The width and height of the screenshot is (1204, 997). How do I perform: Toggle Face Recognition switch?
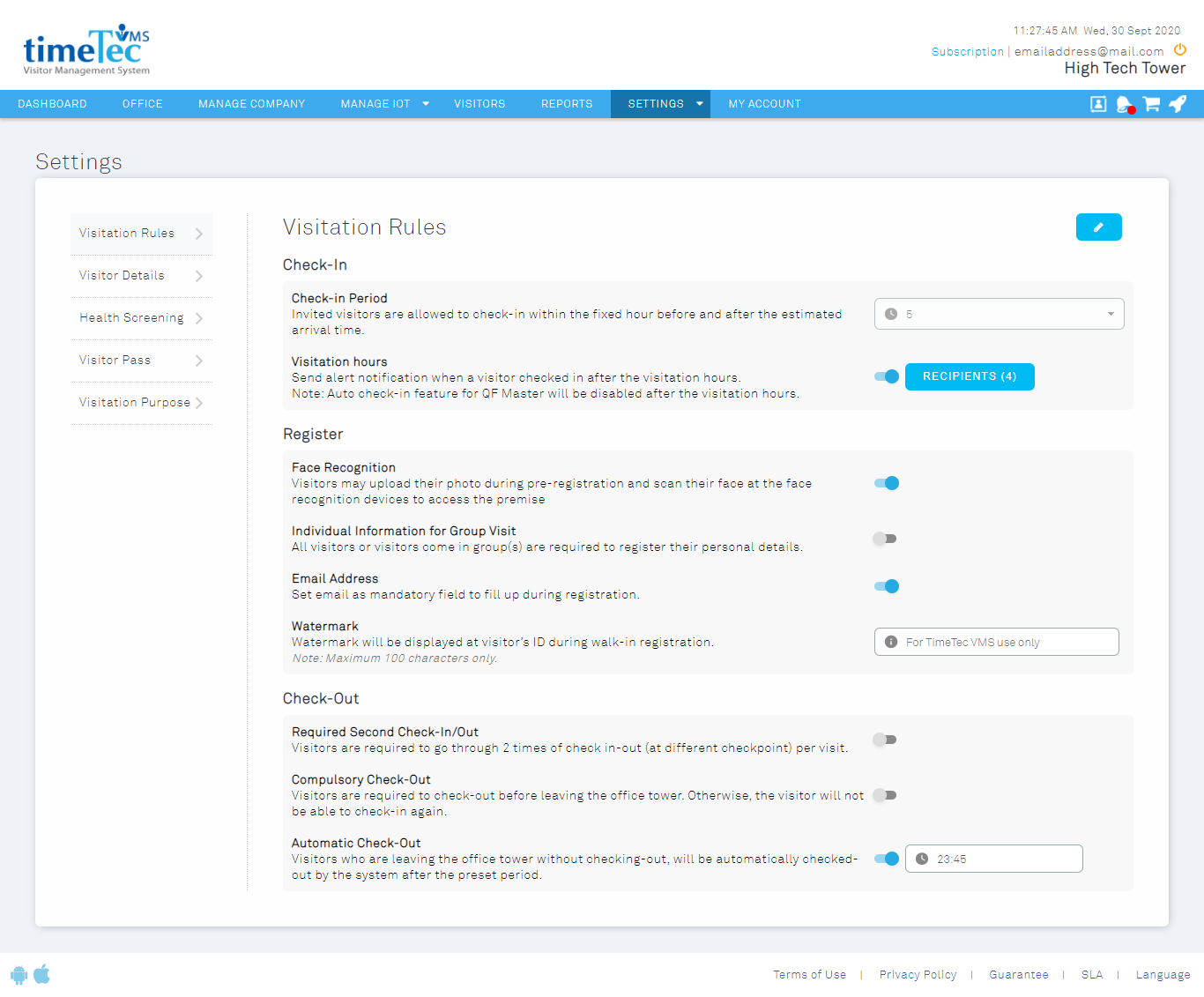(886, 483)
